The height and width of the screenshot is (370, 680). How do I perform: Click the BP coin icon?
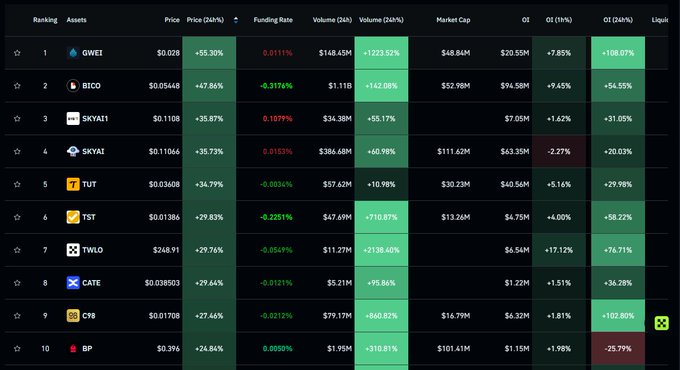tap(73, 348)
